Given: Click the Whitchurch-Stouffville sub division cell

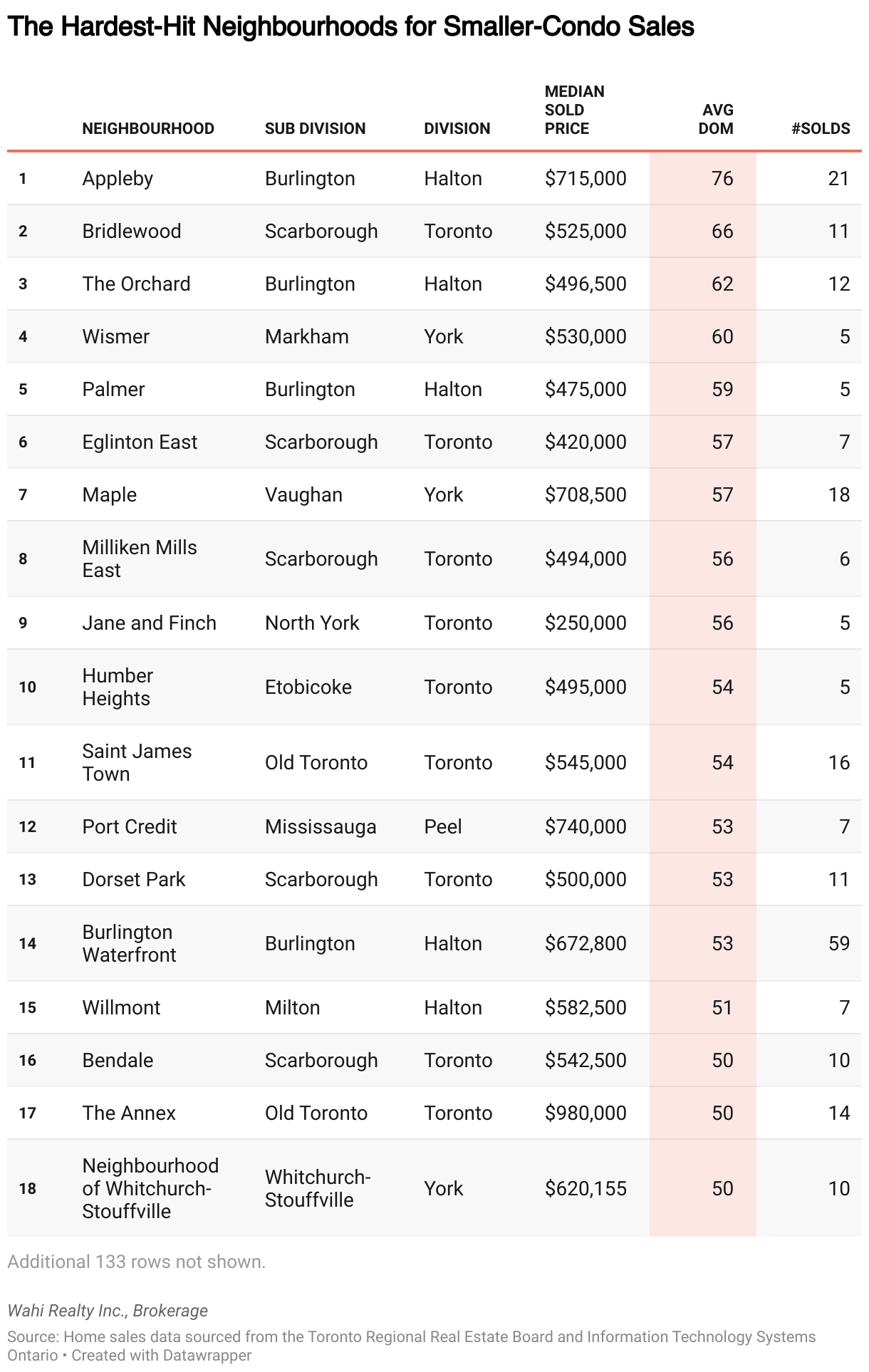Looking at the screenshot, I should pos(318,1189).
